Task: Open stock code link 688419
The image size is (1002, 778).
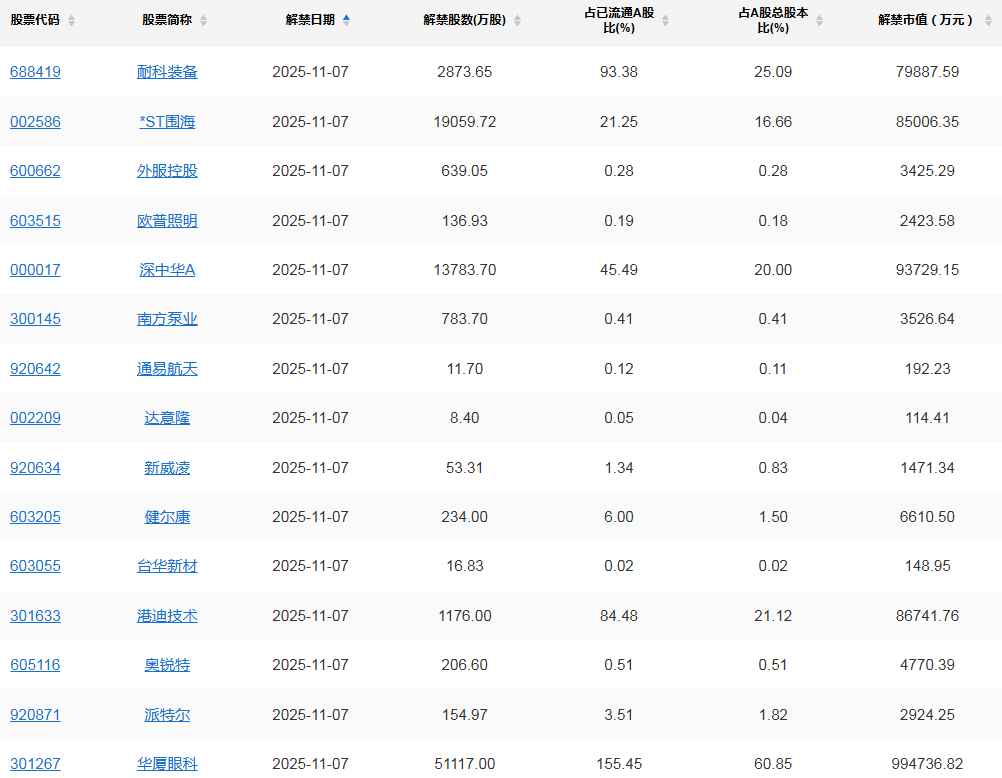Action: click(35, 72)
